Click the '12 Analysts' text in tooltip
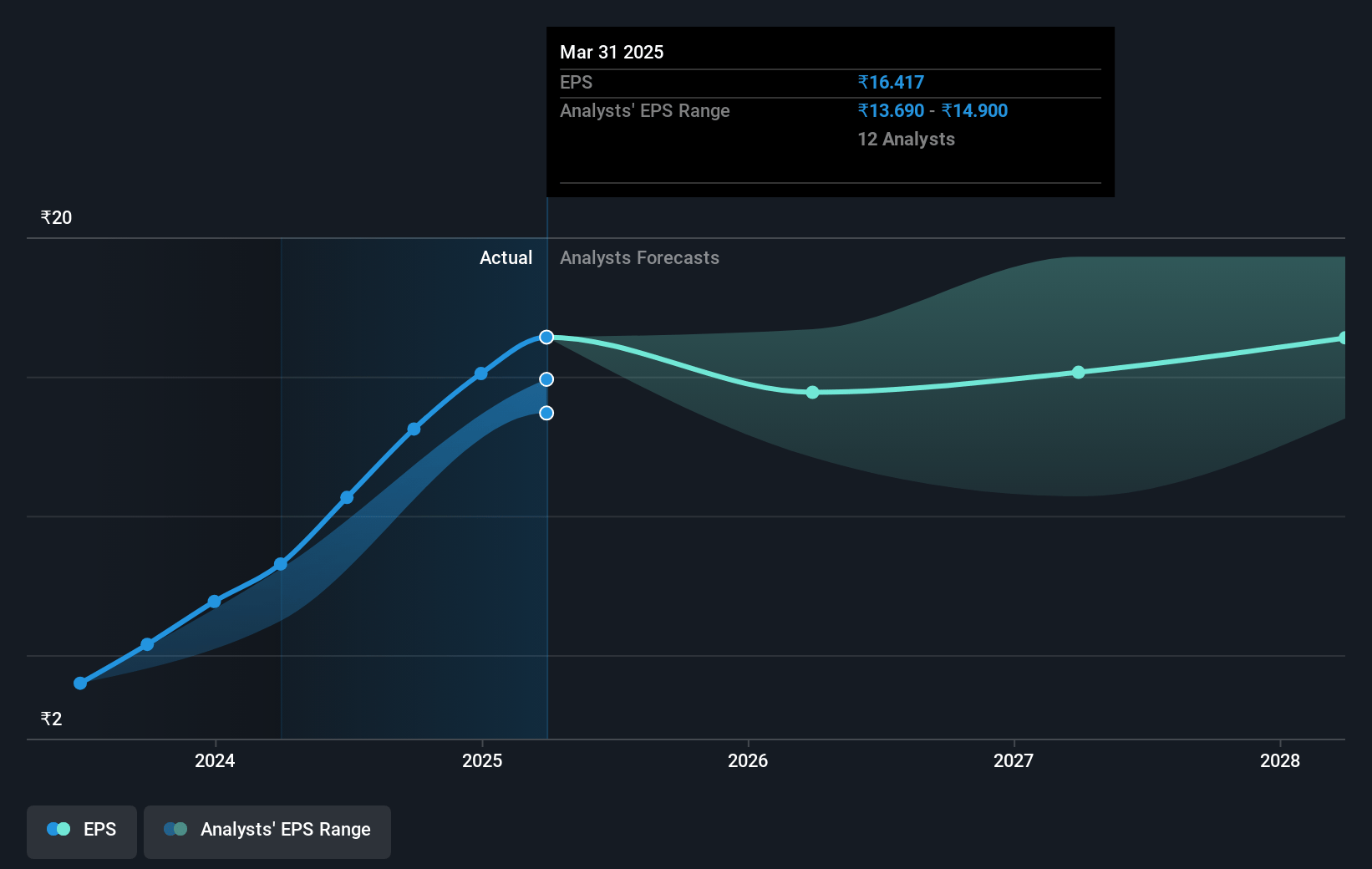 coord(906,139)
